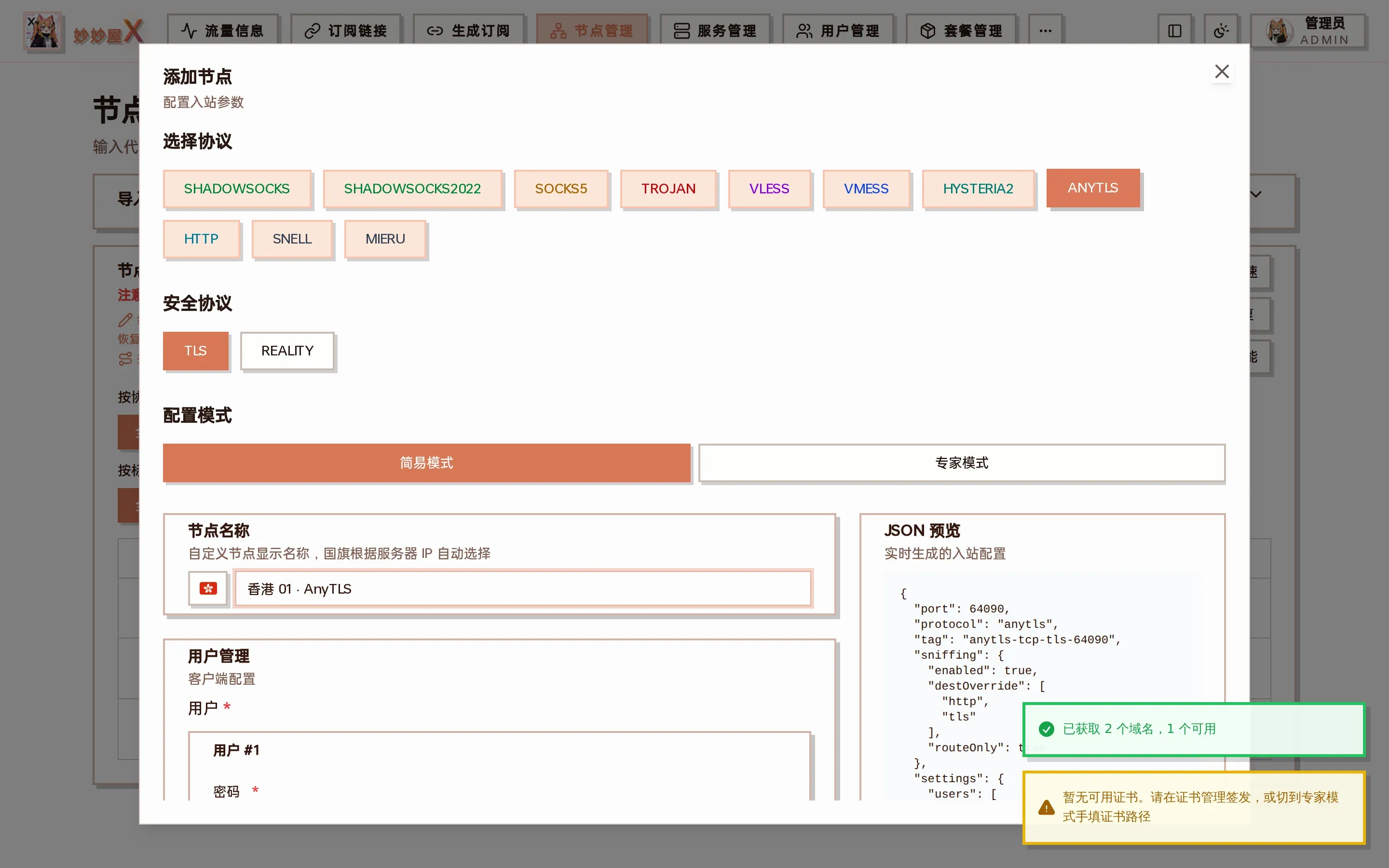Select REALITY security protocol

(287, 351)
